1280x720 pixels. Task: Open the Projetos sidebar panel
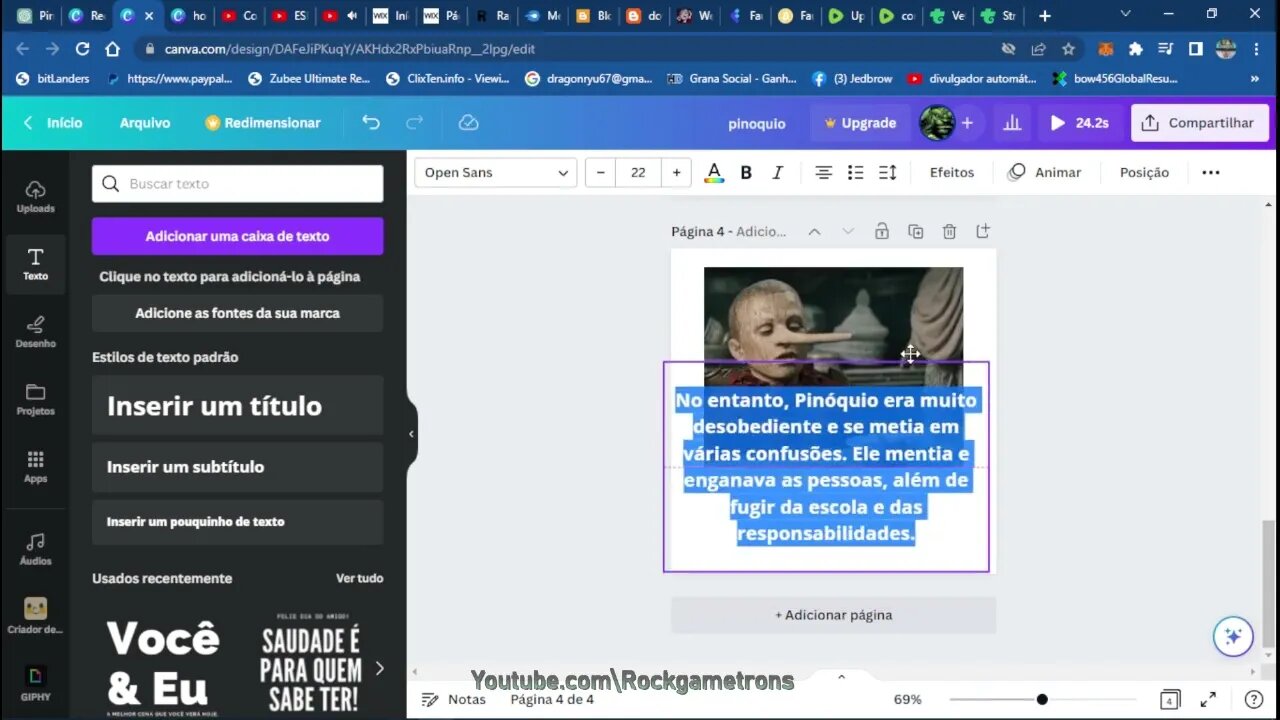[35, 399]
